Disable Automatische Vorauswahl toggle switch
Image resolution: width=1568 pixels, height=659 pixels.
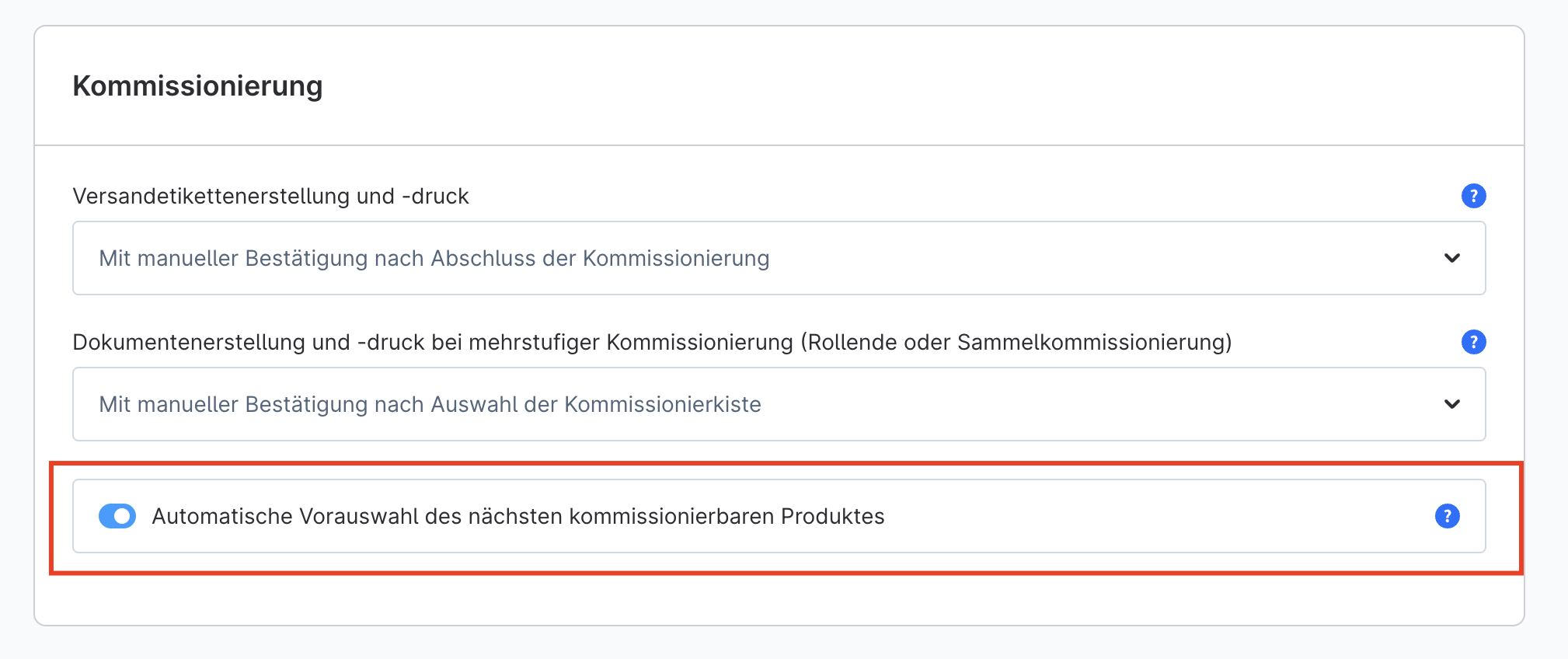(117, 516)
